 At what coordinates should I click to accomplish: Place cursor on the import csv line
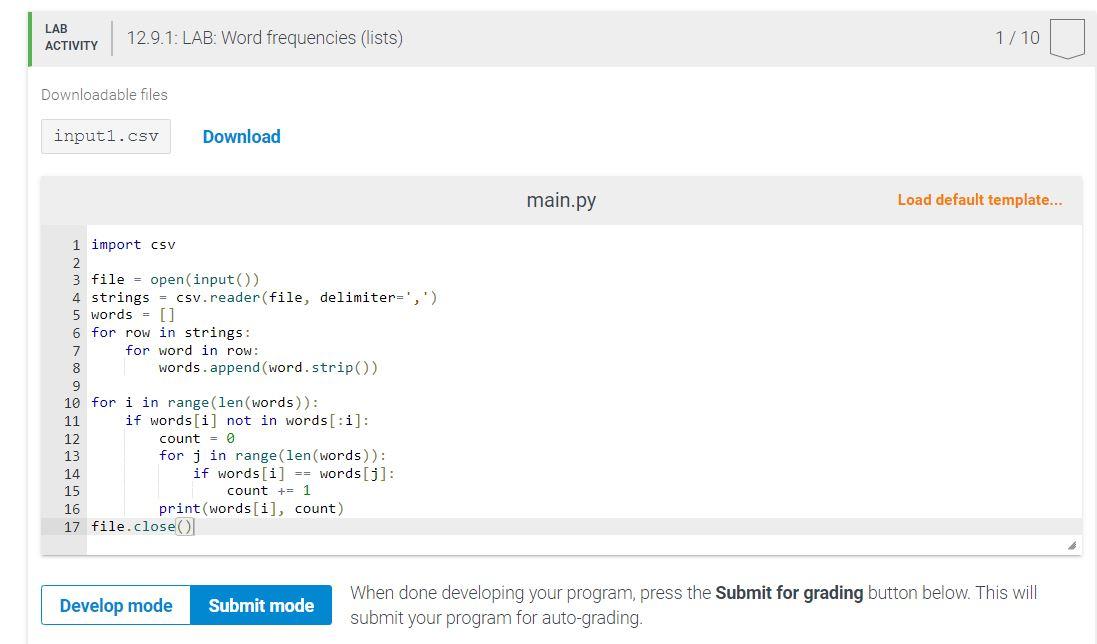pos(133,245)
